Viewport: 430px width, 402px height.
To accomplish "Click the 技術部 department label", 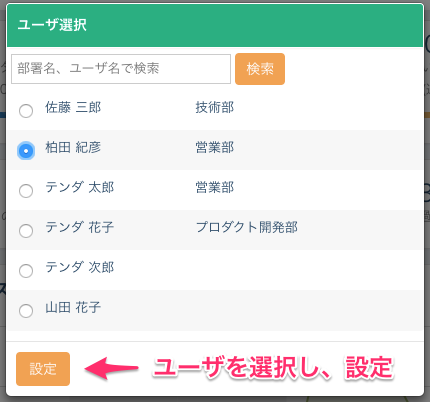I will (215, 108).
